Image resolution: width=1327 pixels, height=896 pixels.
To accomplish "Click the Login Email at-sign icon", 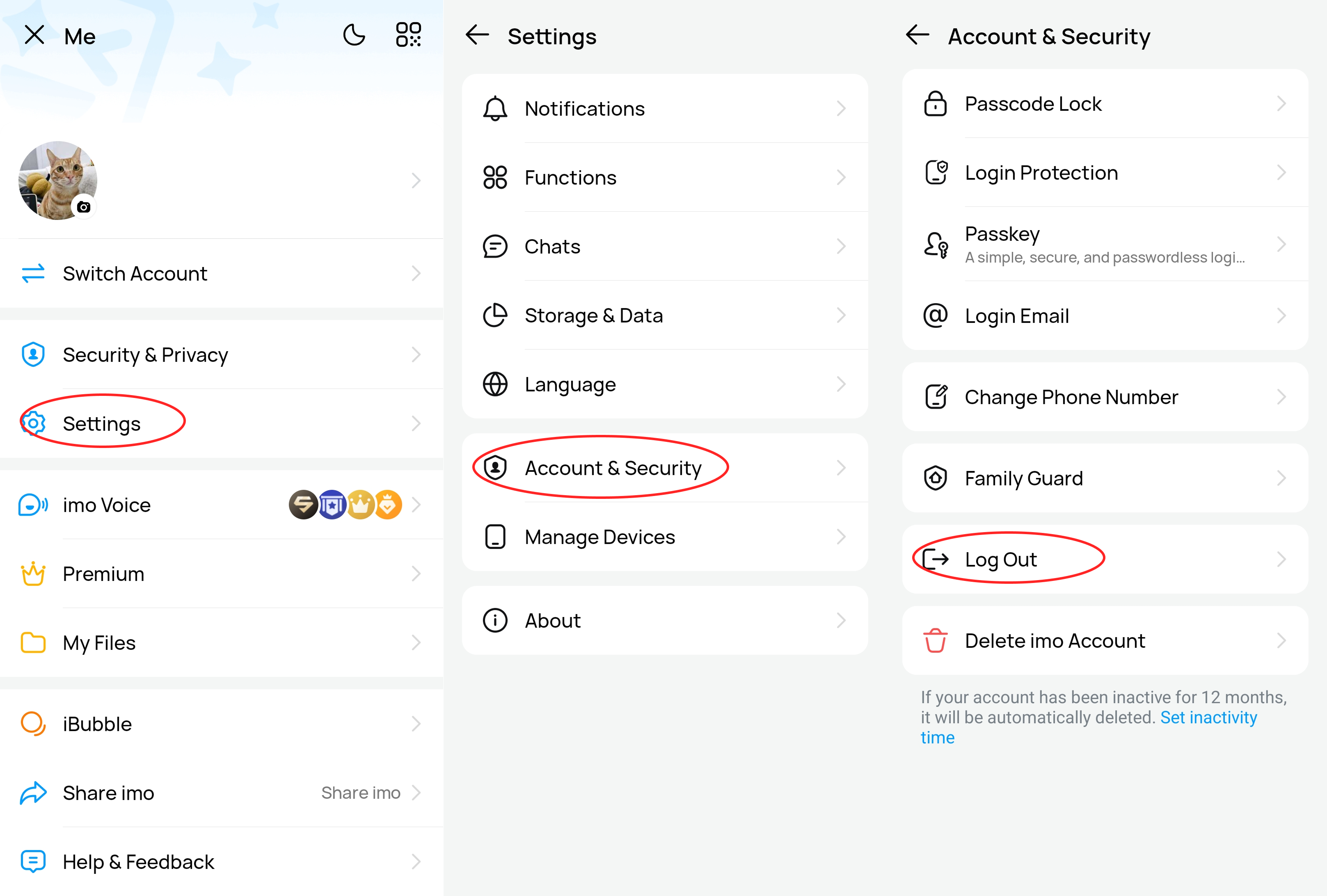I will pyautogui.click(x=935, y=315).
